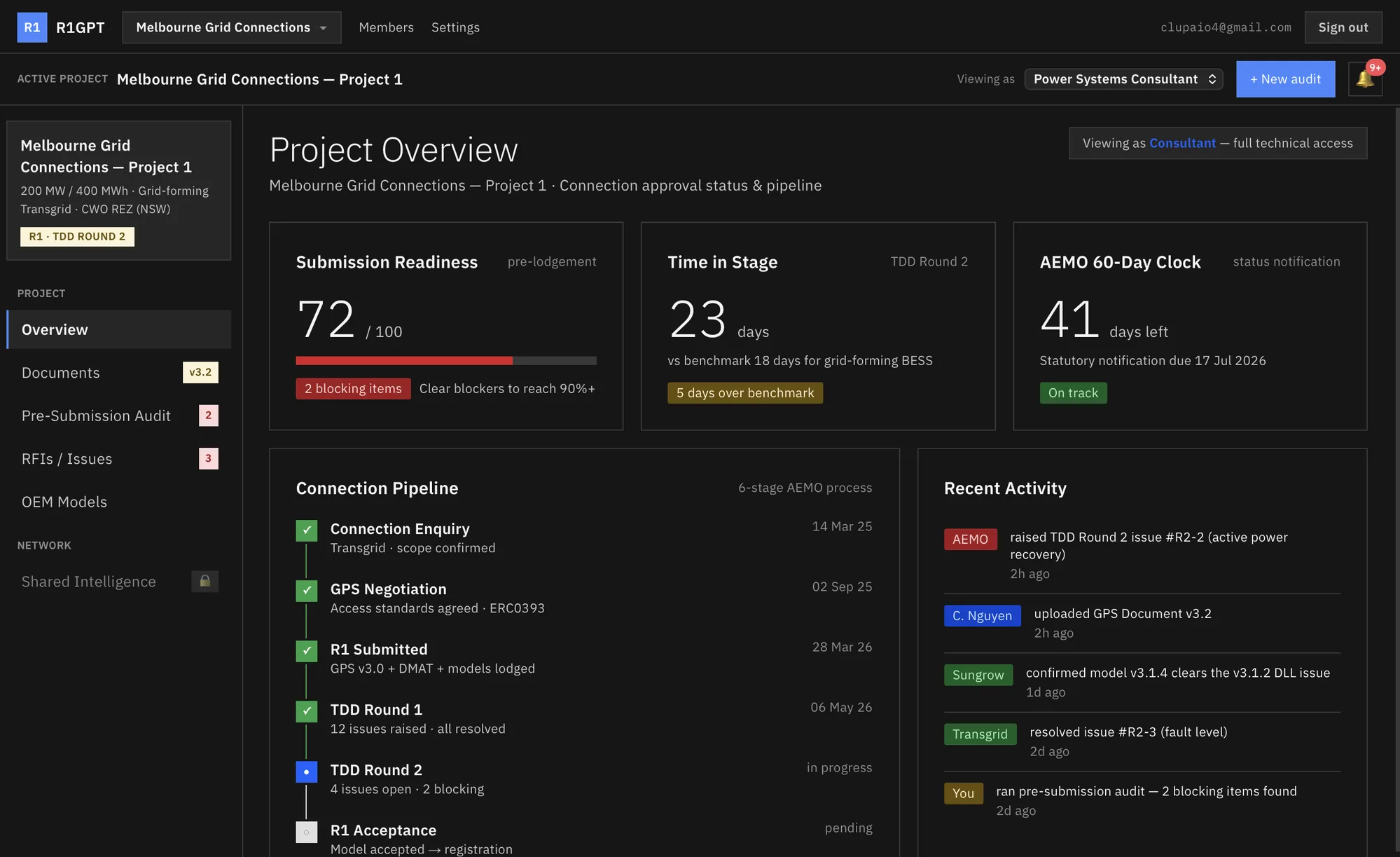The height and width of the screenshot is (857, 1400).
Task: Click "4 issues open · 2 blocking" text
Action: (x=408, y=789)
